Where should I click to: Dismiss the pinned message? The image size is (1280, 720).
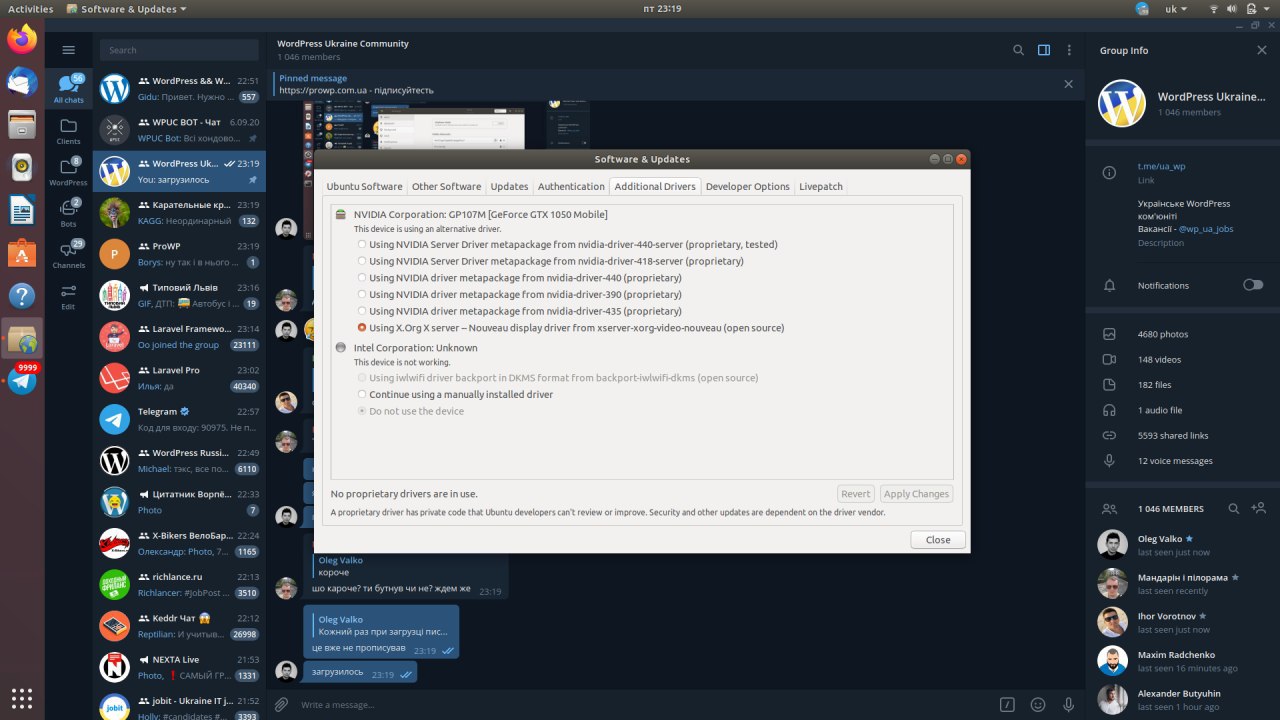[x=1068, y=84]
